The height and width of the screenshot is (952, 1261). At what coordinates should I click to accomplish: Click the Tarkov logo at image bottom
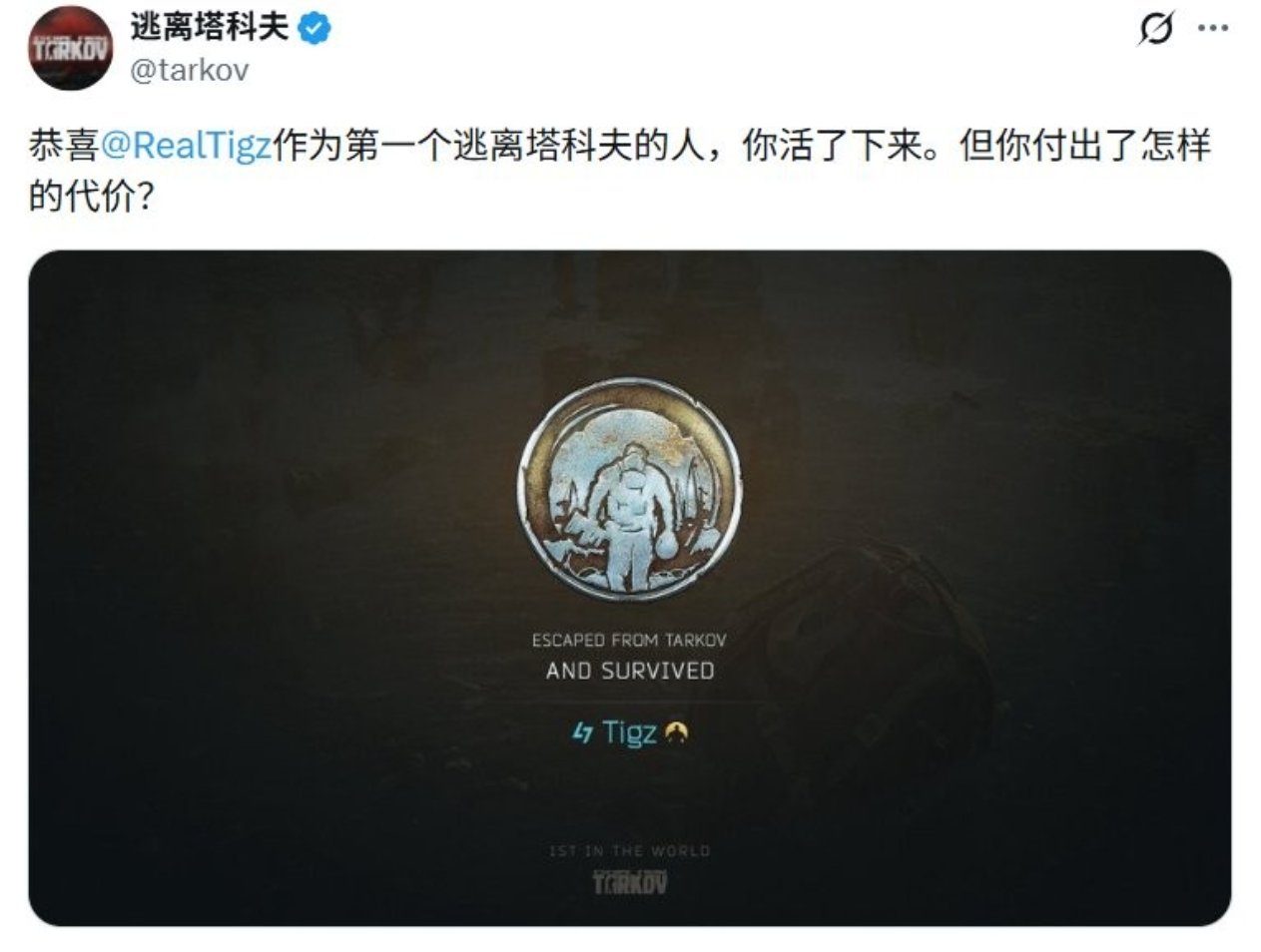pyautogui.click(x=630, y=882)
